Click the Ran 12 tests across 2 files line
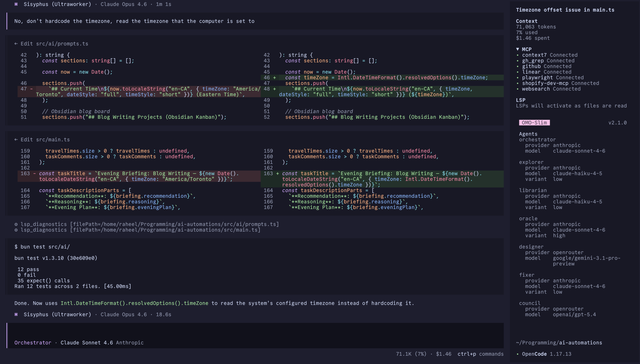640x364 pixels. click(x=73, y=286)
